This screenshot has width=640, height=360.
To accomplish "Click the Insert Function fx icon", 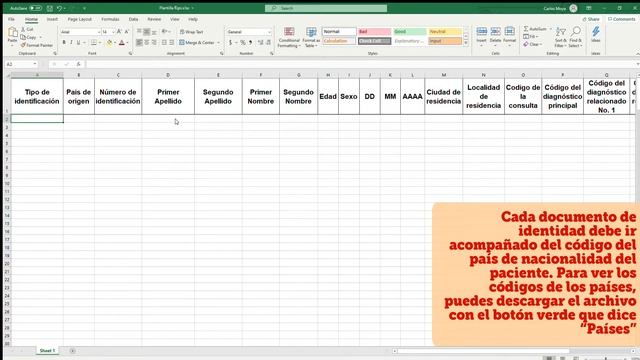I will pos(78,64).
